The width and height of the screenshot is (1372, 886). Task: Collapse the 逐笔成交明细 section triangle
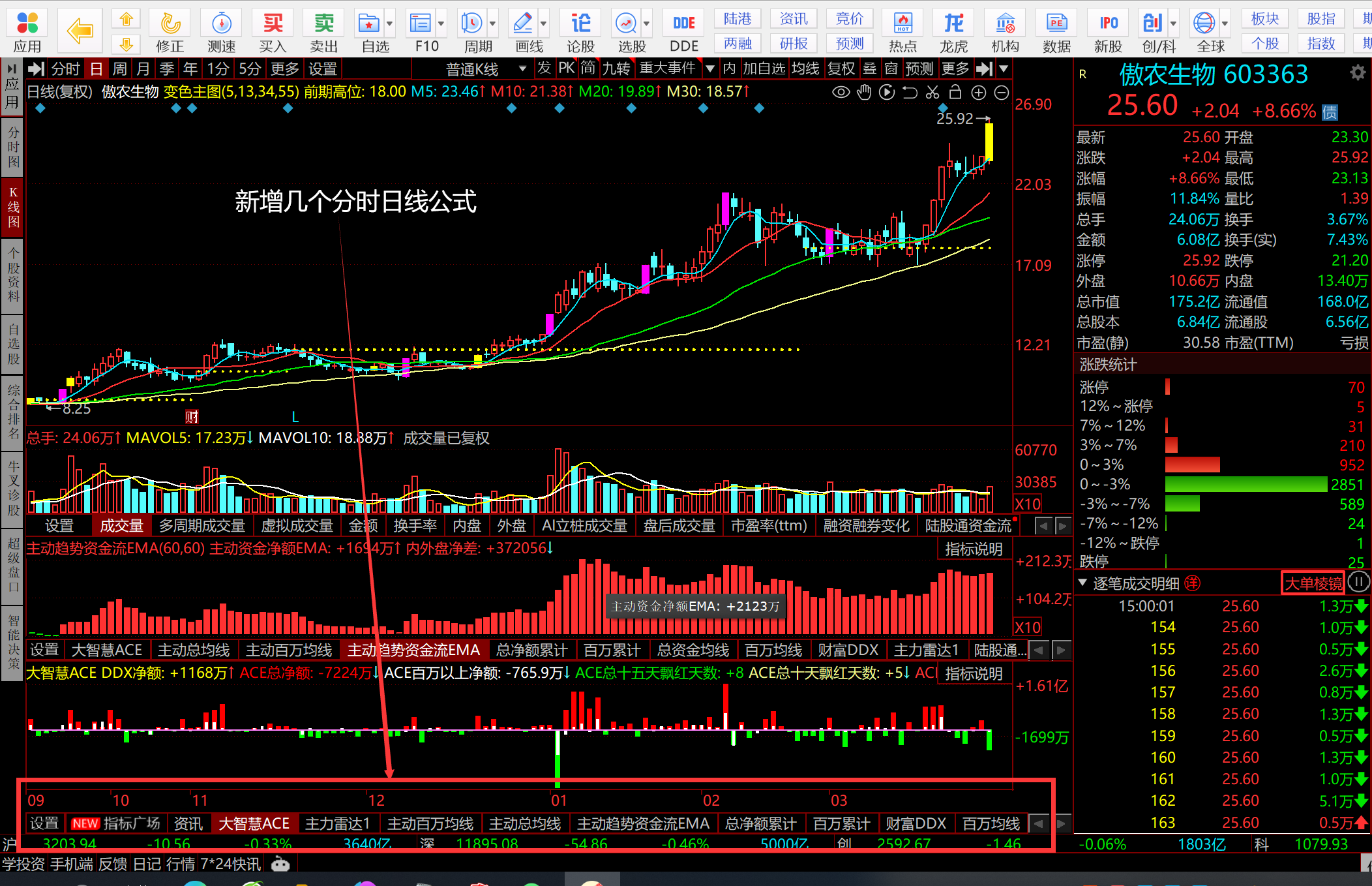click(x=1082, y=582)
